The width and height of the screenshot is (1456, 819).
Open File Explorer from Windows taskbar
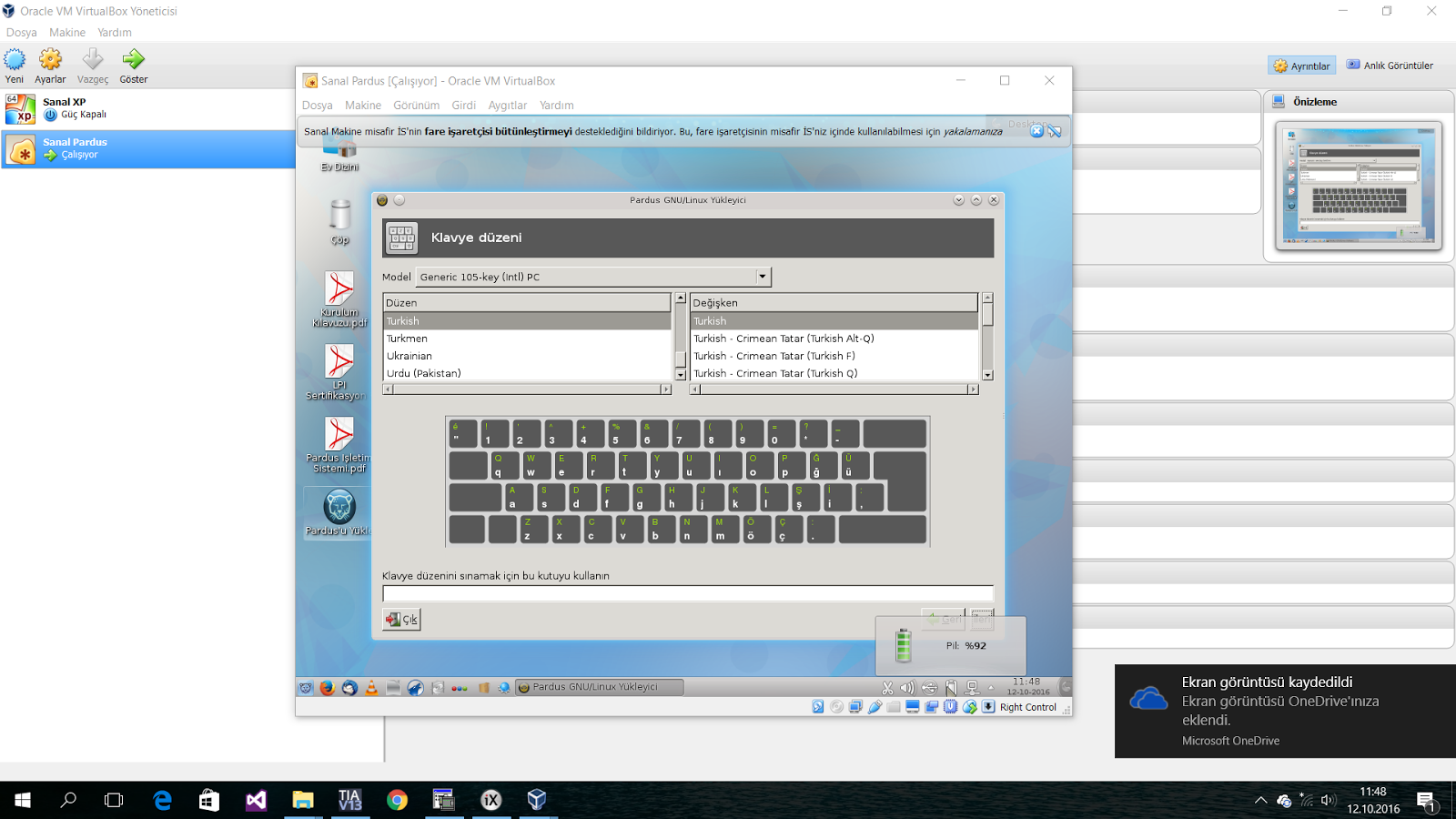point(303,800)
